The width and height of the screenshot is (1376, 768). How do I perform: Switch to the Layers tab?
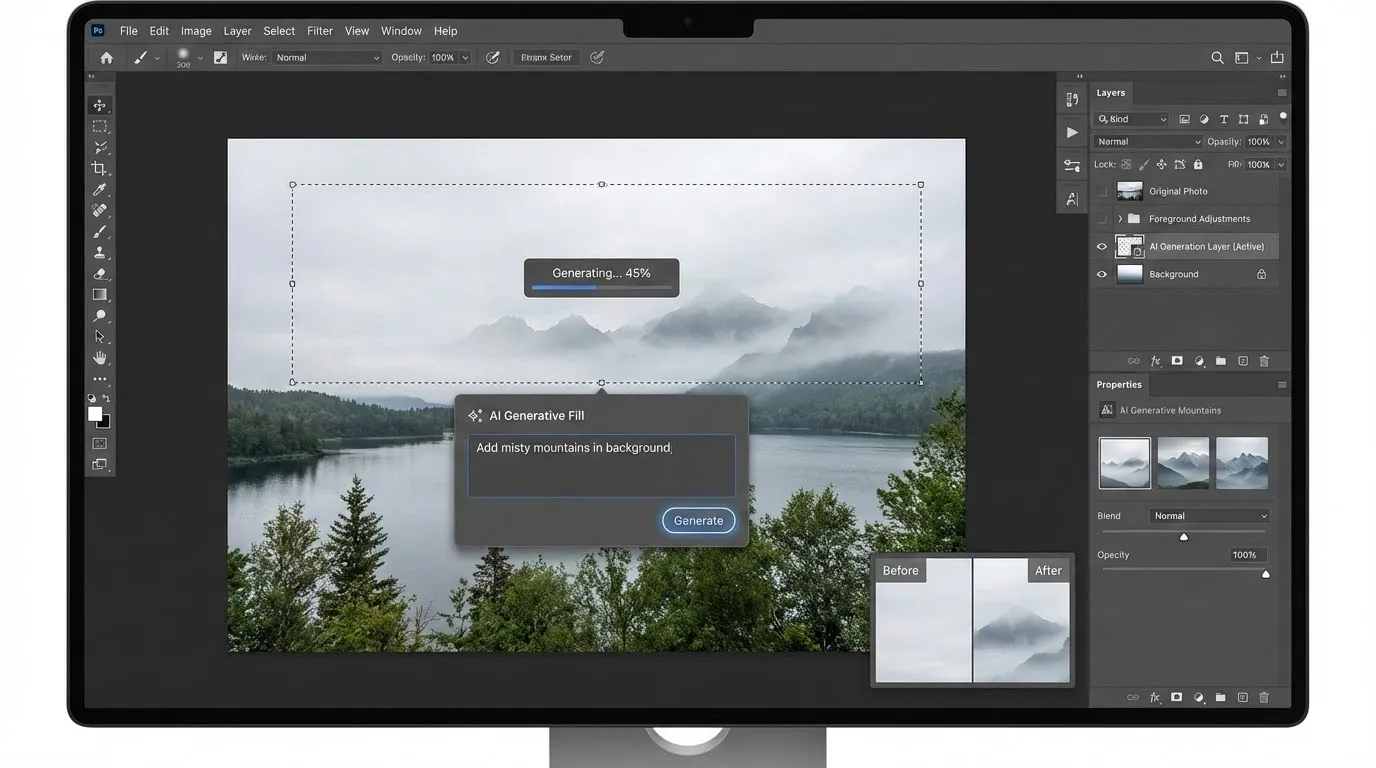tap(1111, 93)
